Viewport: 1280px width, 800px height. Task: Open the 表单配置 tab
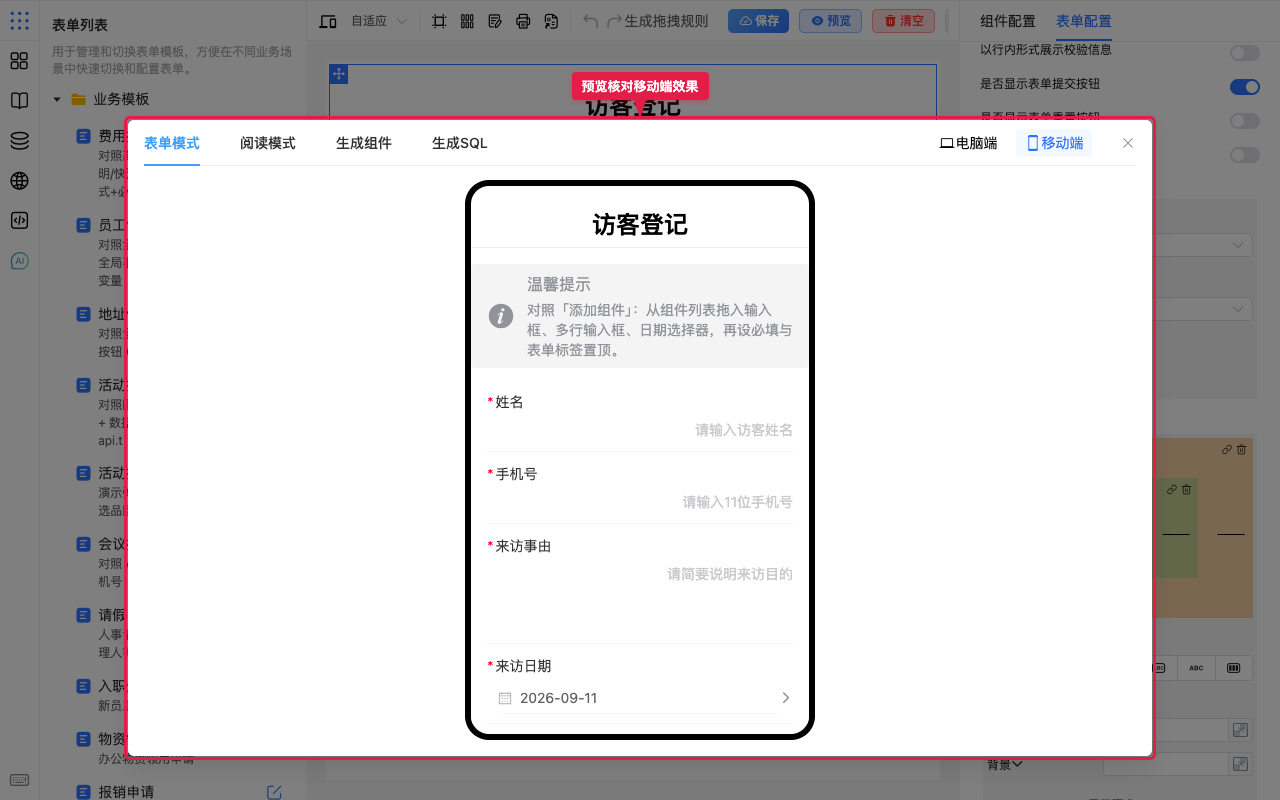point(1084,21)
